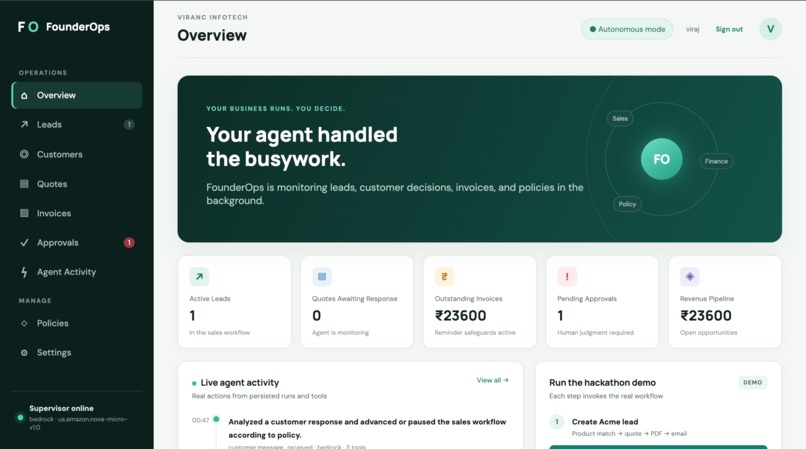Click the Outstanding Invoices ₹23600 amount
Screen dimensions: 806x449
pos(461,315)
